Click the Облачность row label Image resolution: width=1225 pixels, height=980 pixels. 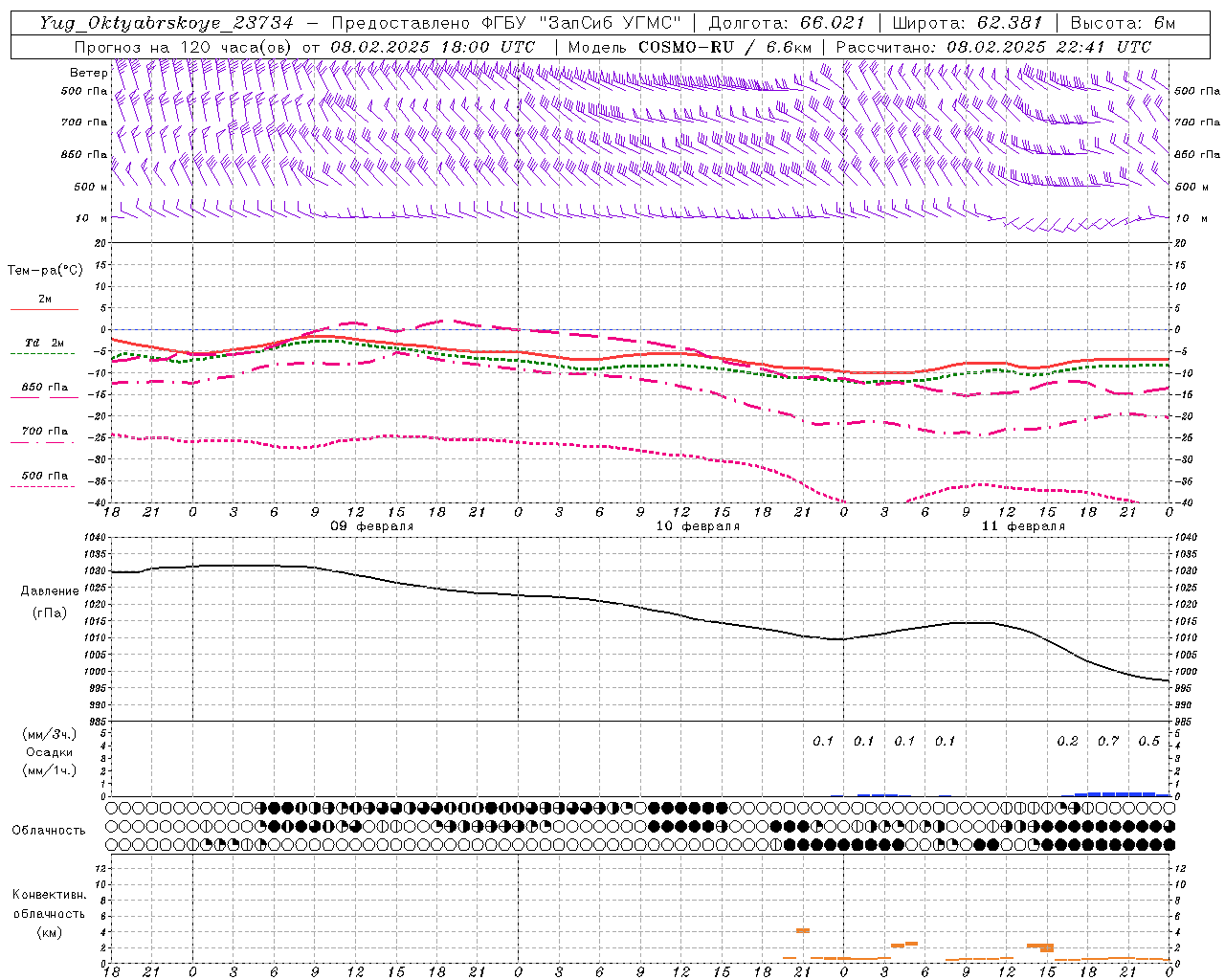pos(49,830)
